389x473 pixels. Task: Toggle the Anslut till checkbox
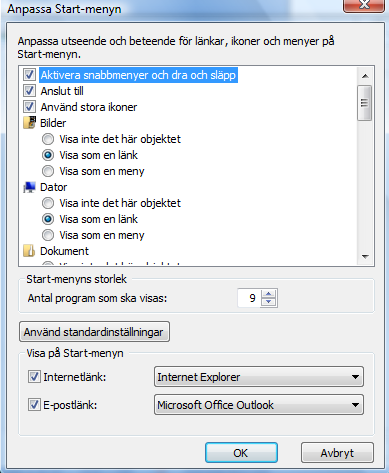(29, 91)
